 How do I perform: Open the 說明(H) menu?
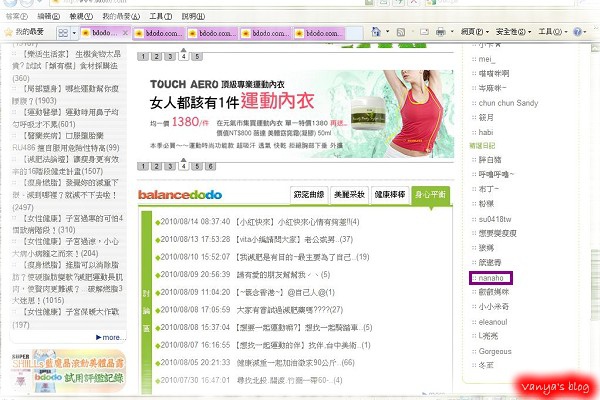pos(193,16)
